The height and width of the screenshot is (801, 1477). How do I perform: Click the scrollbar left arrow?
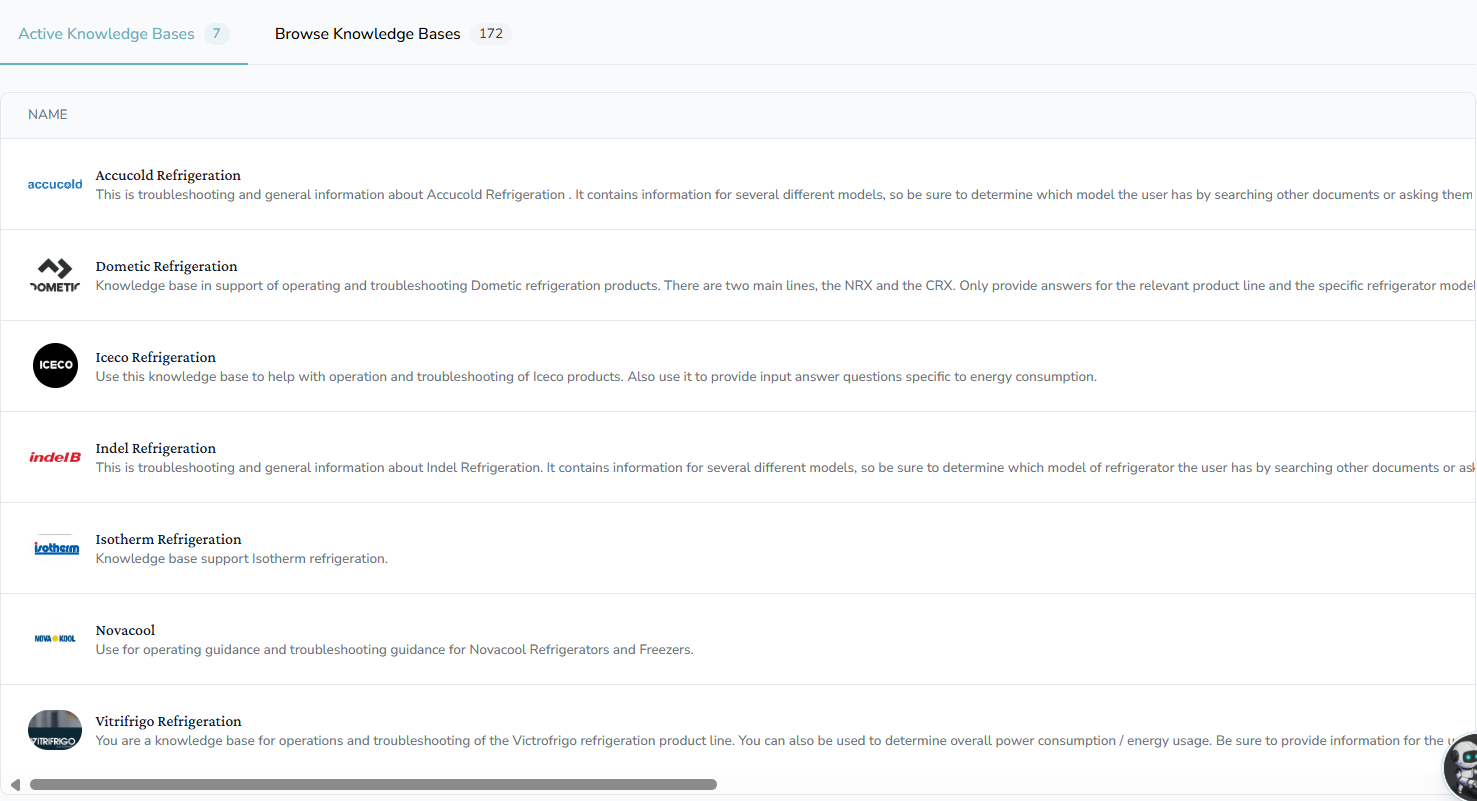(14, 785)
